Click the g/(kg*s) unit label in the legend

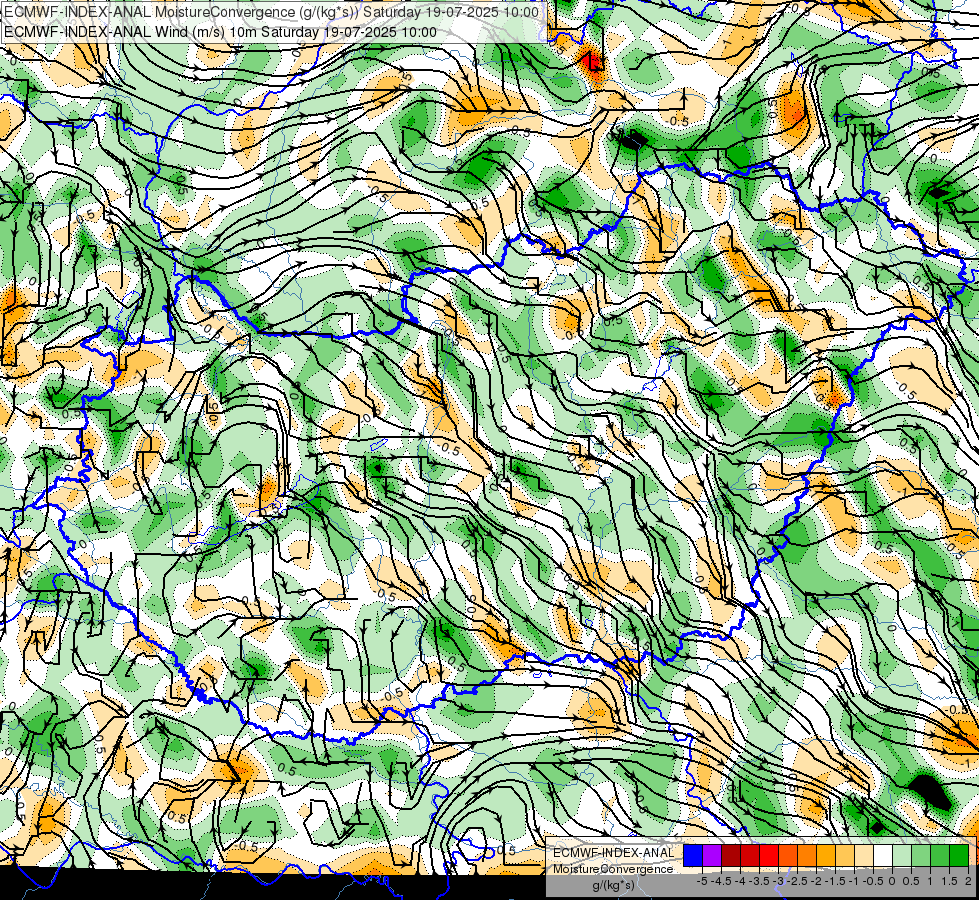click(613, 886)
